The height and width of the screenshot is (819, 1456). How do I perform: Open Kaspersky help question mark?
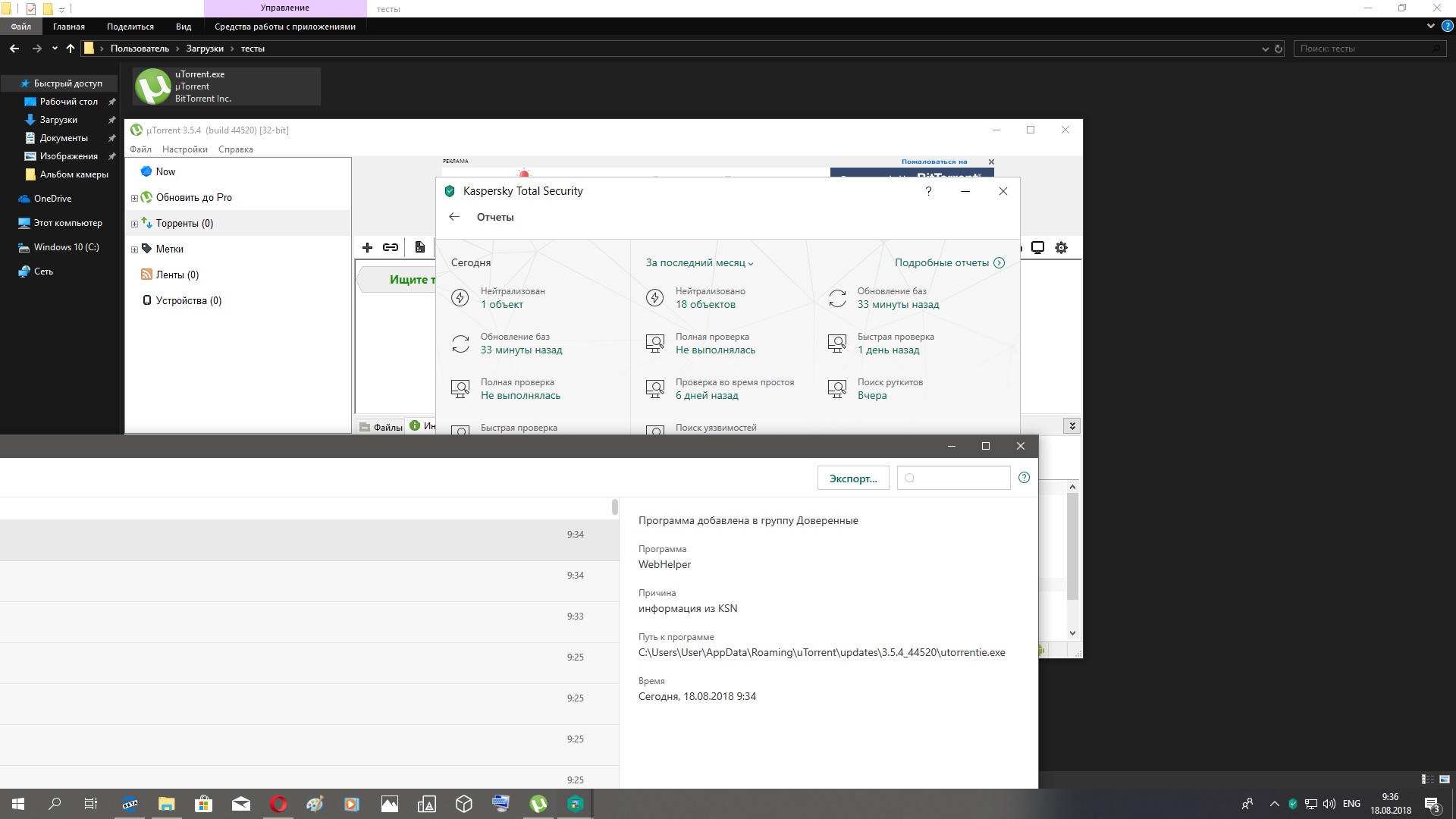click(928, 191)
